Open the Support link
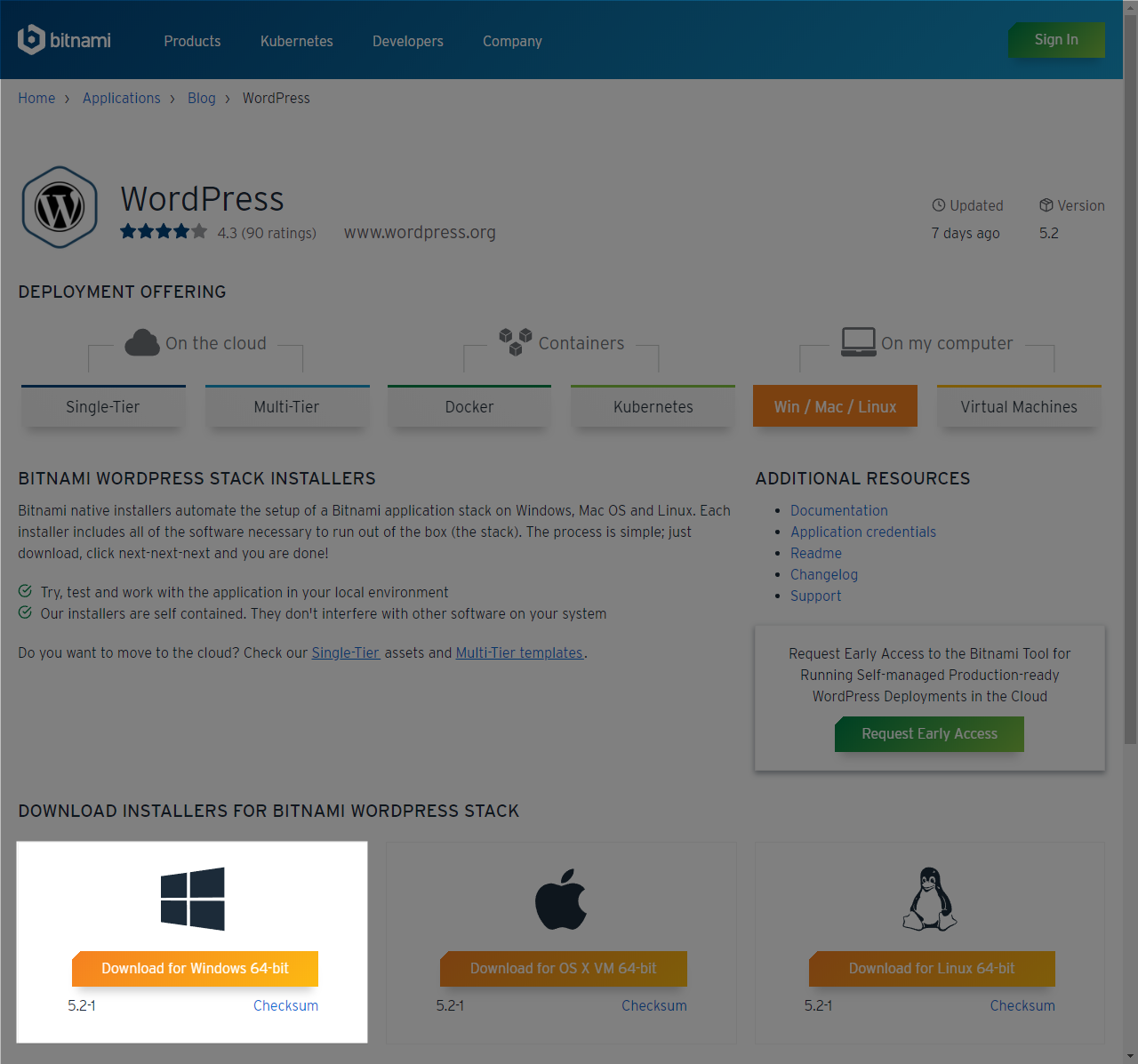The height and width of the screenshot is (1064, 1138). (x=816, y=596)
